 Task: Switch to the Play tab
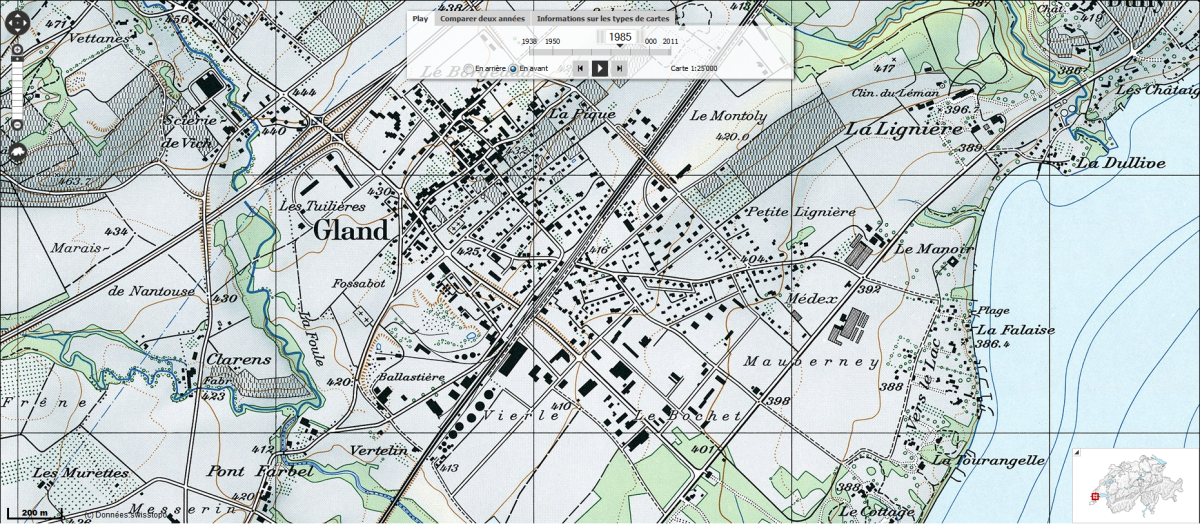421,18
